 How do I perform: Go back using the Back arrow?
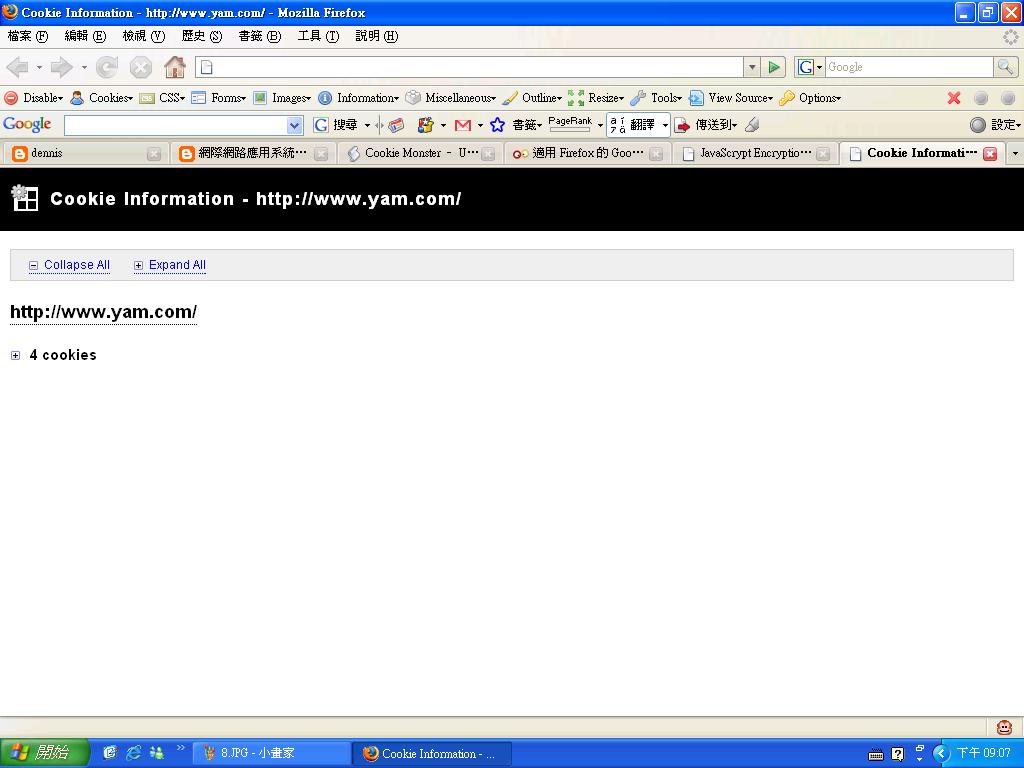pos(17,67)
